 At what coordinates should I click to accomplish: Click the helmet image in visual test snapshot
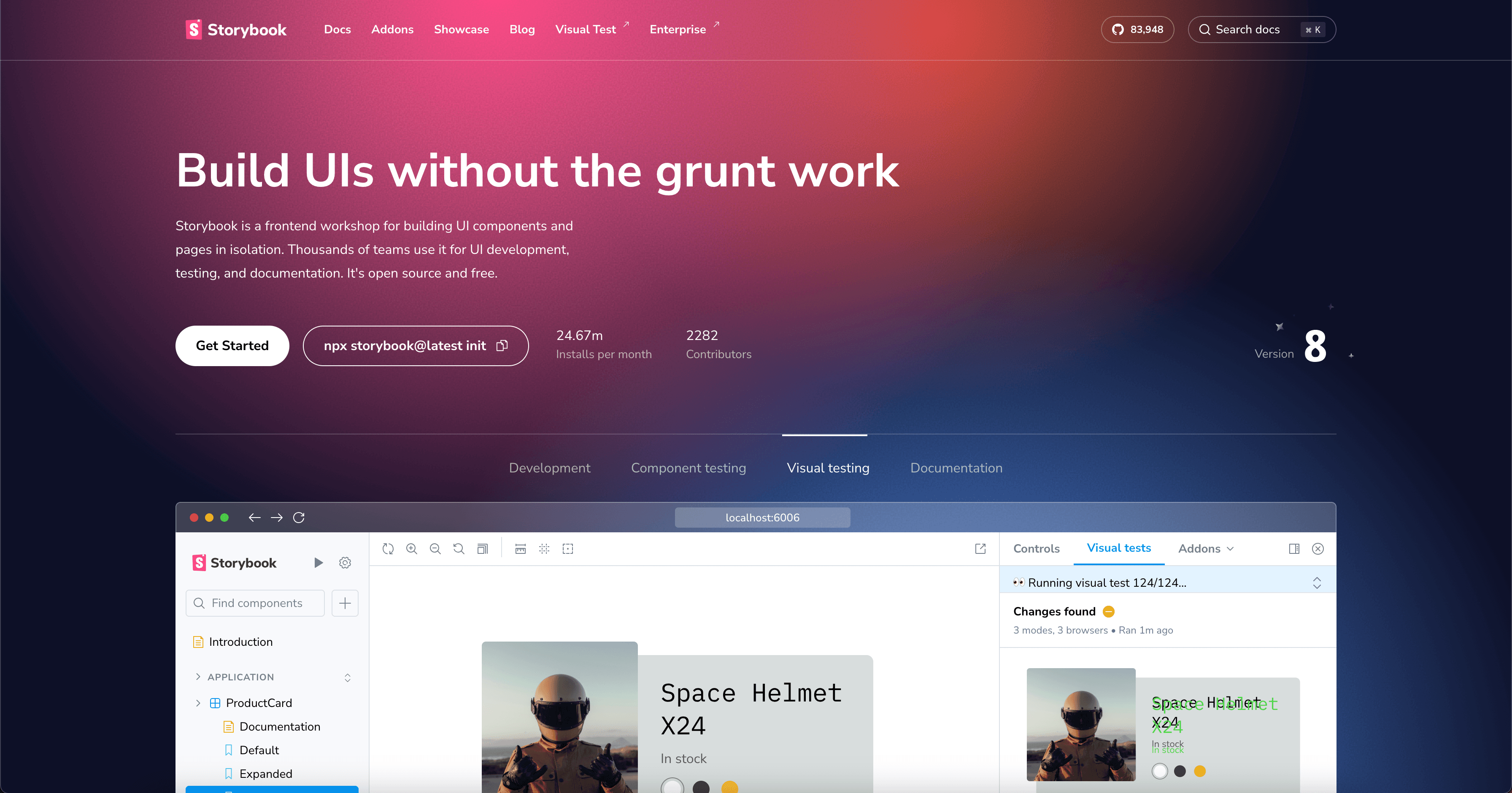[1081, 724]
